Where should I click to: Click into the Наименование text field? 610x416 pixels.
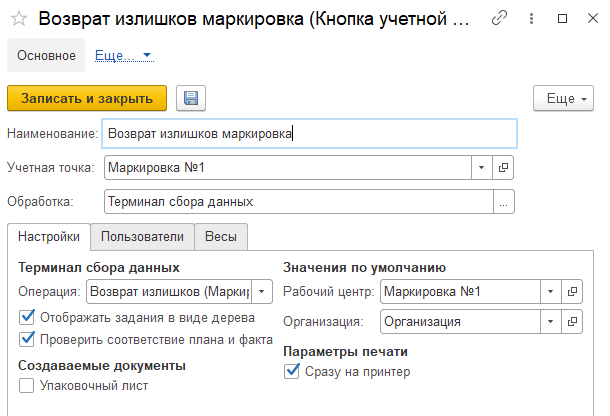pyautogui.click(x=310, y=133)
